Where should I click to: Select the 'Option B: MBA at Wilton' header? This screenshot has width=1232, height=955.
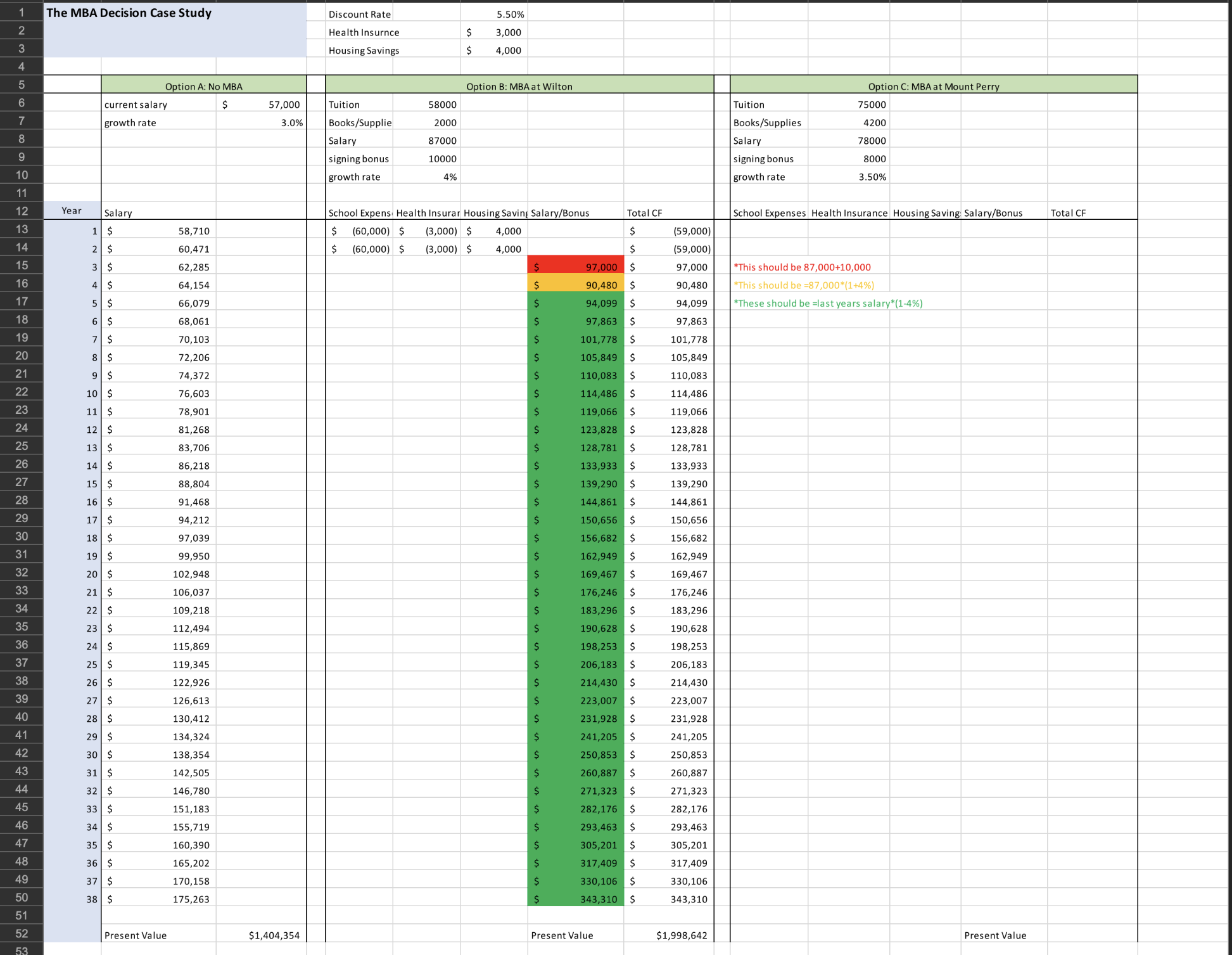click(519, 86)
